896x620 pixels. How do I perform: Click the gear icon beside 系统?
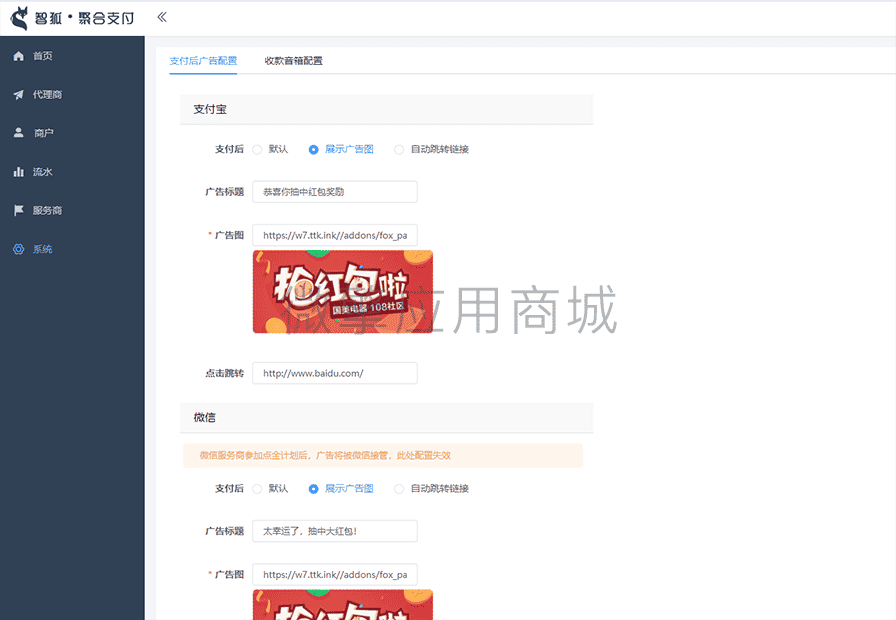pos(18,249)
